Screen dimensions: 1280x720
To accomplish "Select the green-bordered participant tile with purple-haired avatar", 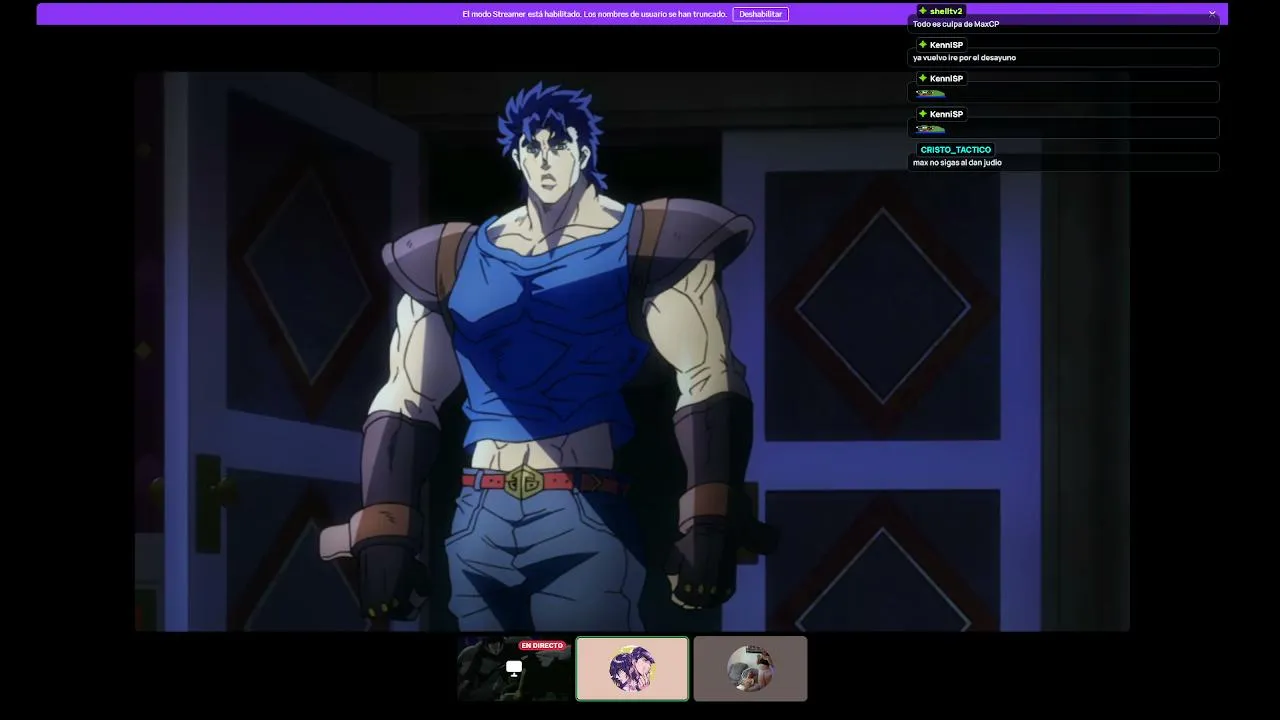I will 632,669.
